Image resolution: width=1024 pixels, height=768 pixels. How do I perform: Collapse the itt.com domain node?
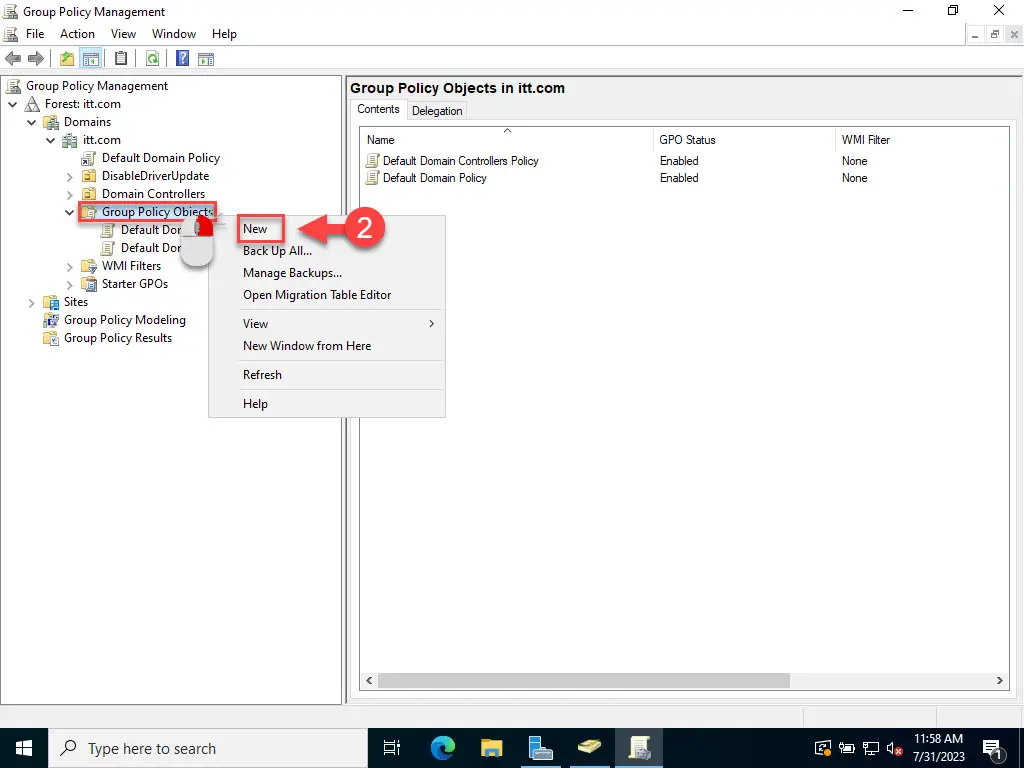pyautogui.click(x=50, y=140)
